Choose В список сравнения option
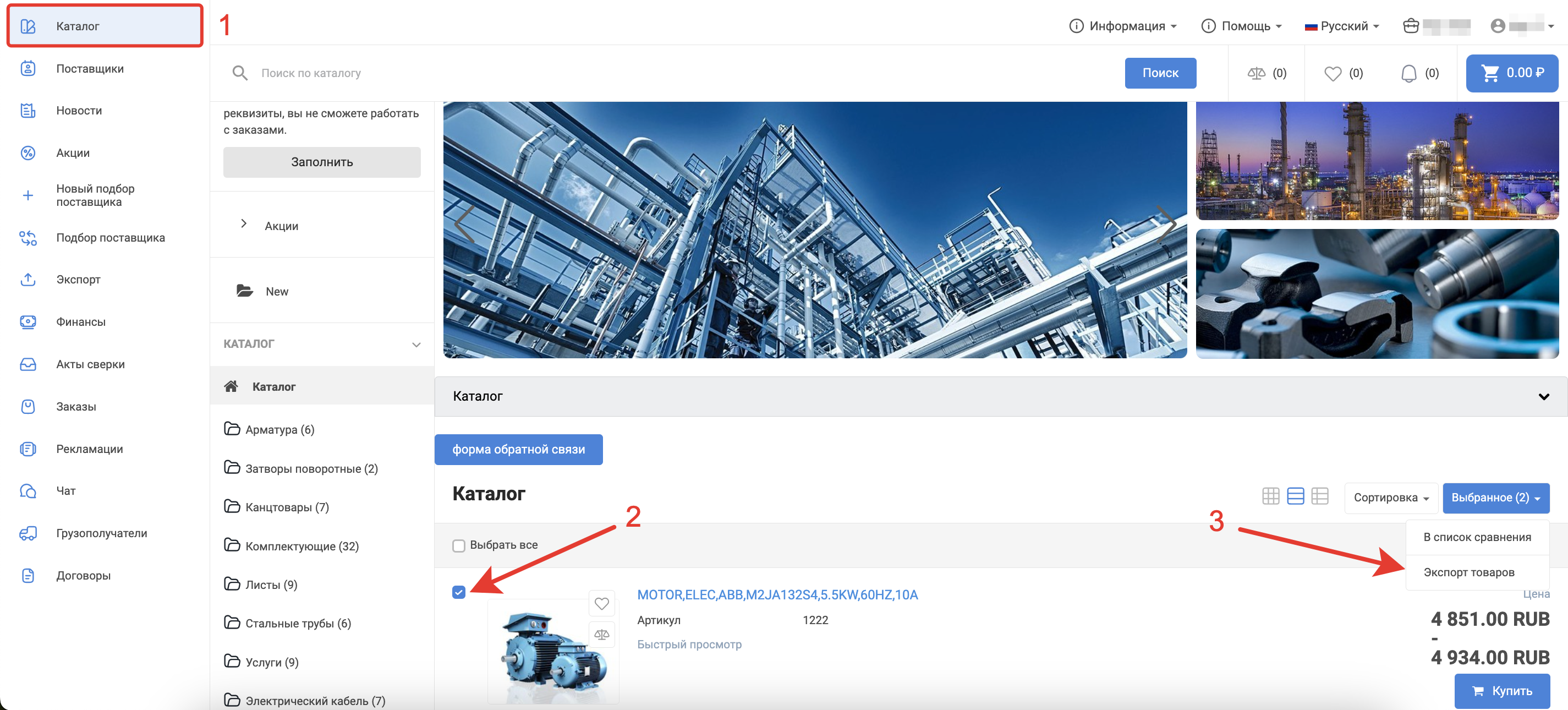 pos(1477,537)
